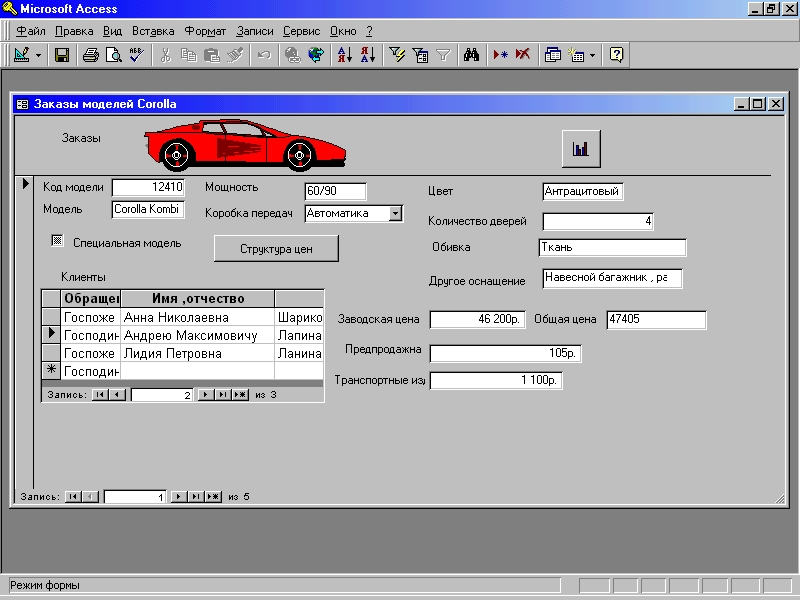Click the Filter by Form icon
Viewport: 800px width, 600px height.
(420, 55)
